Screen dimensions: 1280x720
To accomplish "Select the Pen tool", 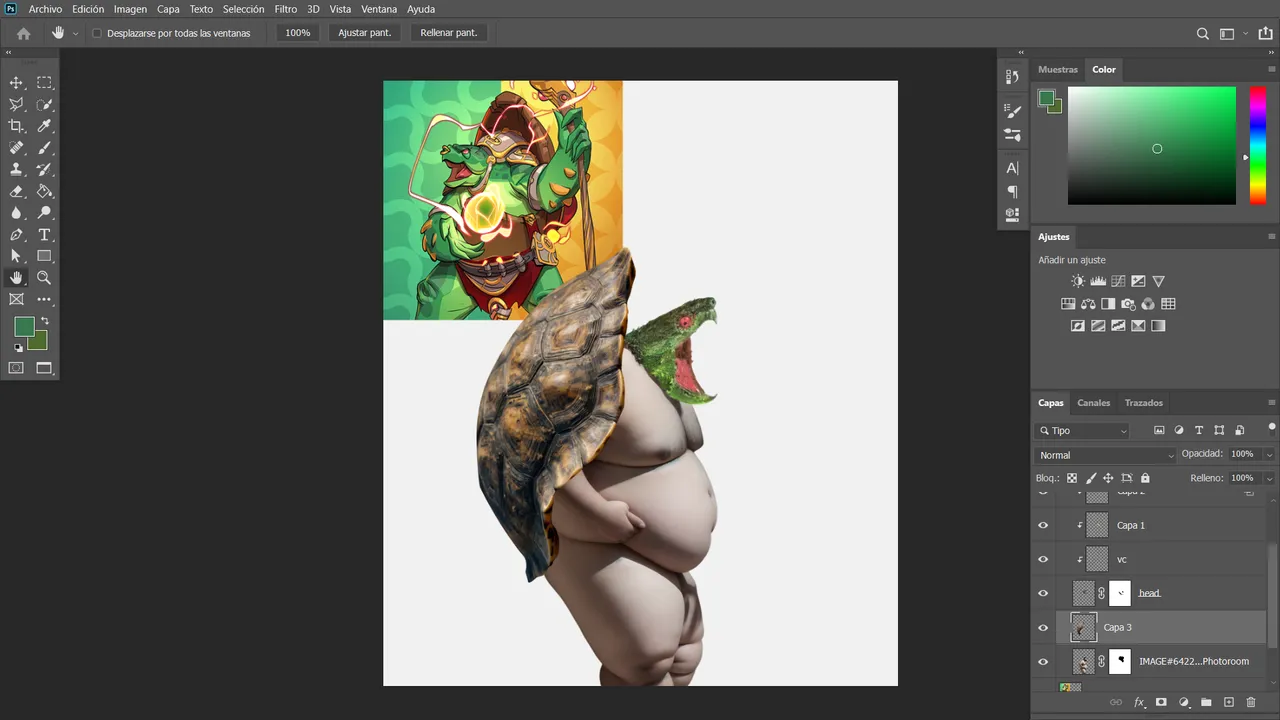I will pyautogui.click(x=16, y=235).
